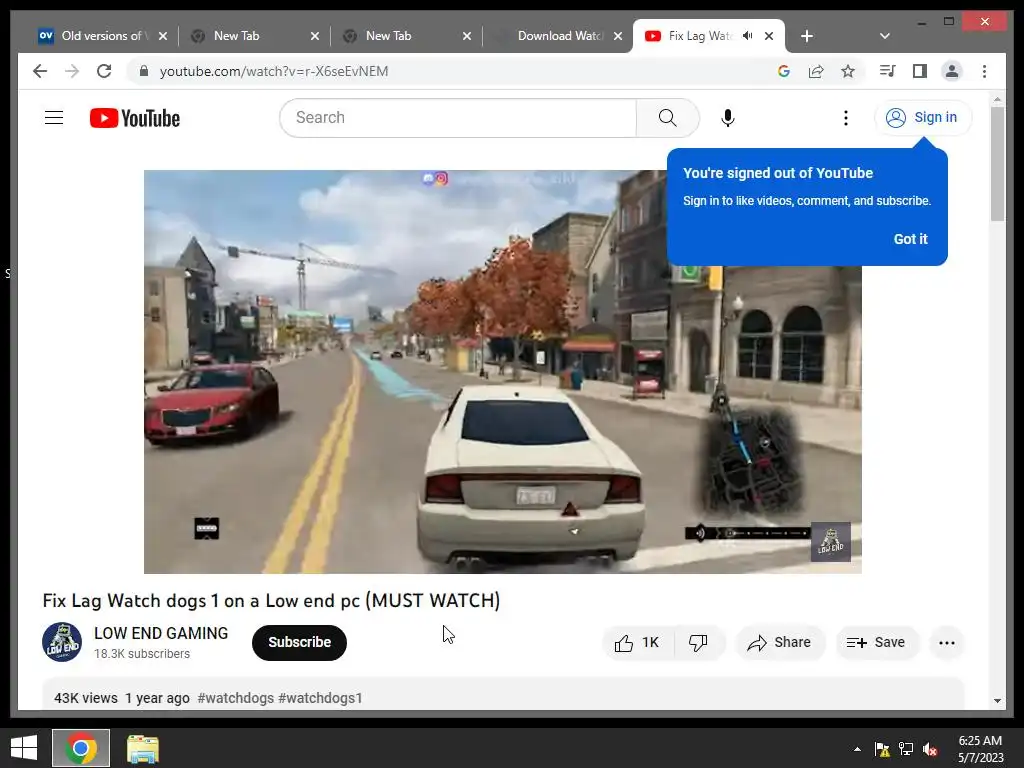Viewport: 1024px width, 768px height.
Task: Click the video title text
Action: (x=271, y=600)
